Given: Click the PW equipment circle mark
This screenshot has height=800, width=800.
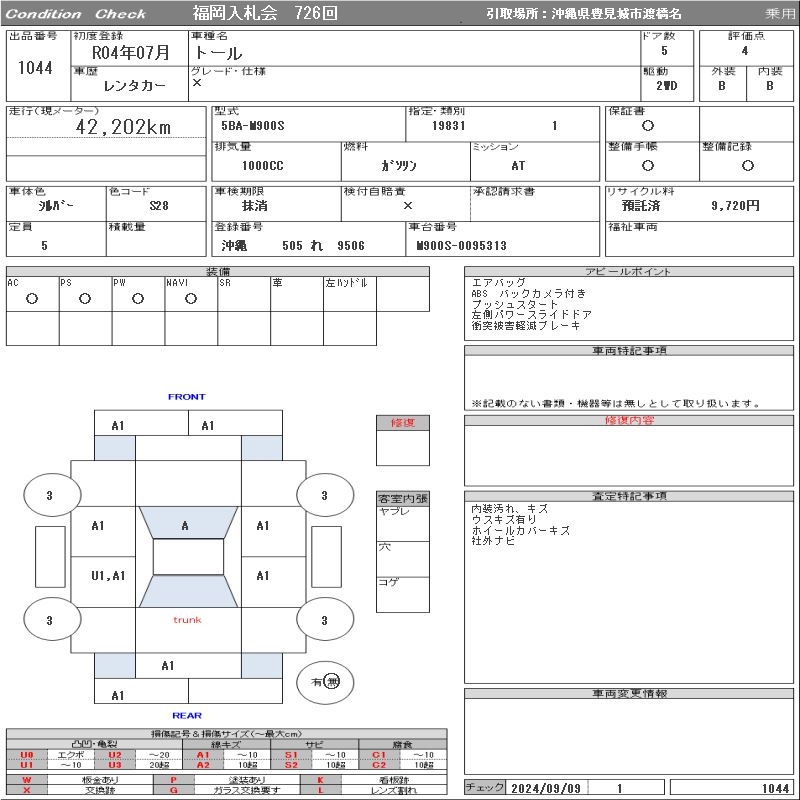Looking at the screenshot, I should click(x=138, y=299).
